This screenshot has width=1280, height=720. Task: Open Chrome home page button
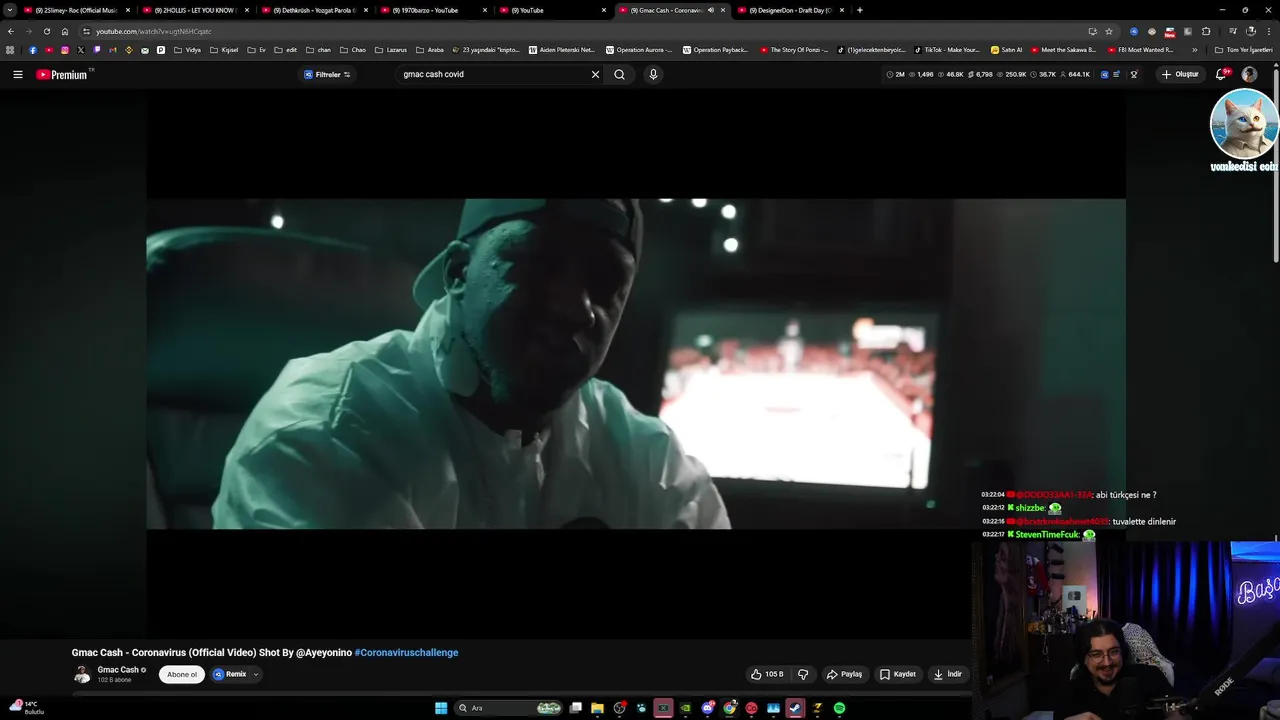pos(65,31)
